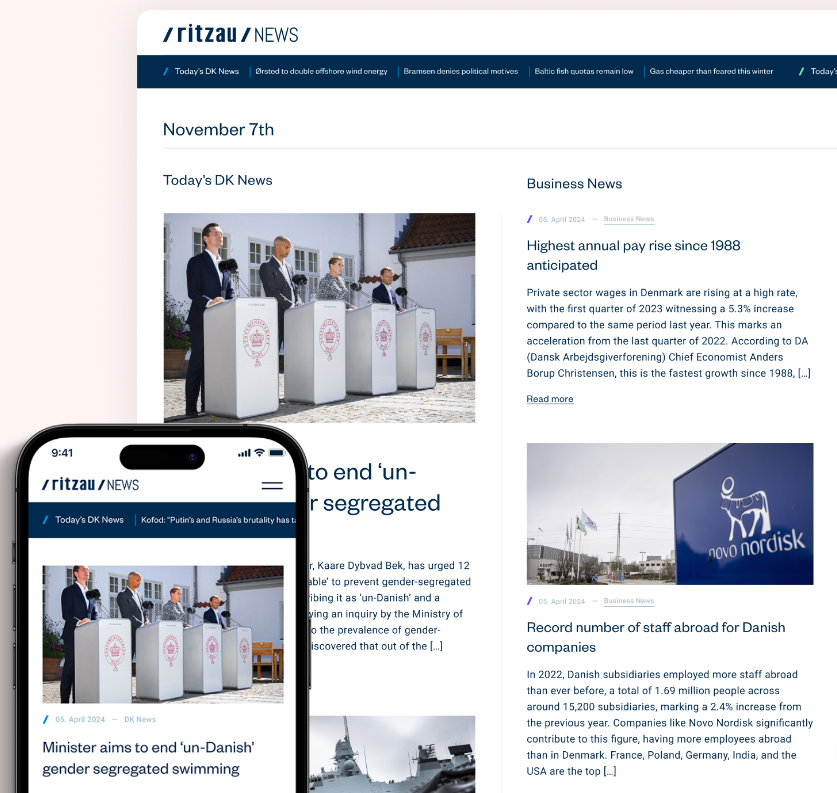Open the hamburger menu on the phone
Image resolution: width=837 pixels, height=793 pixels.
pyautogui.click(x=272, y=485)
